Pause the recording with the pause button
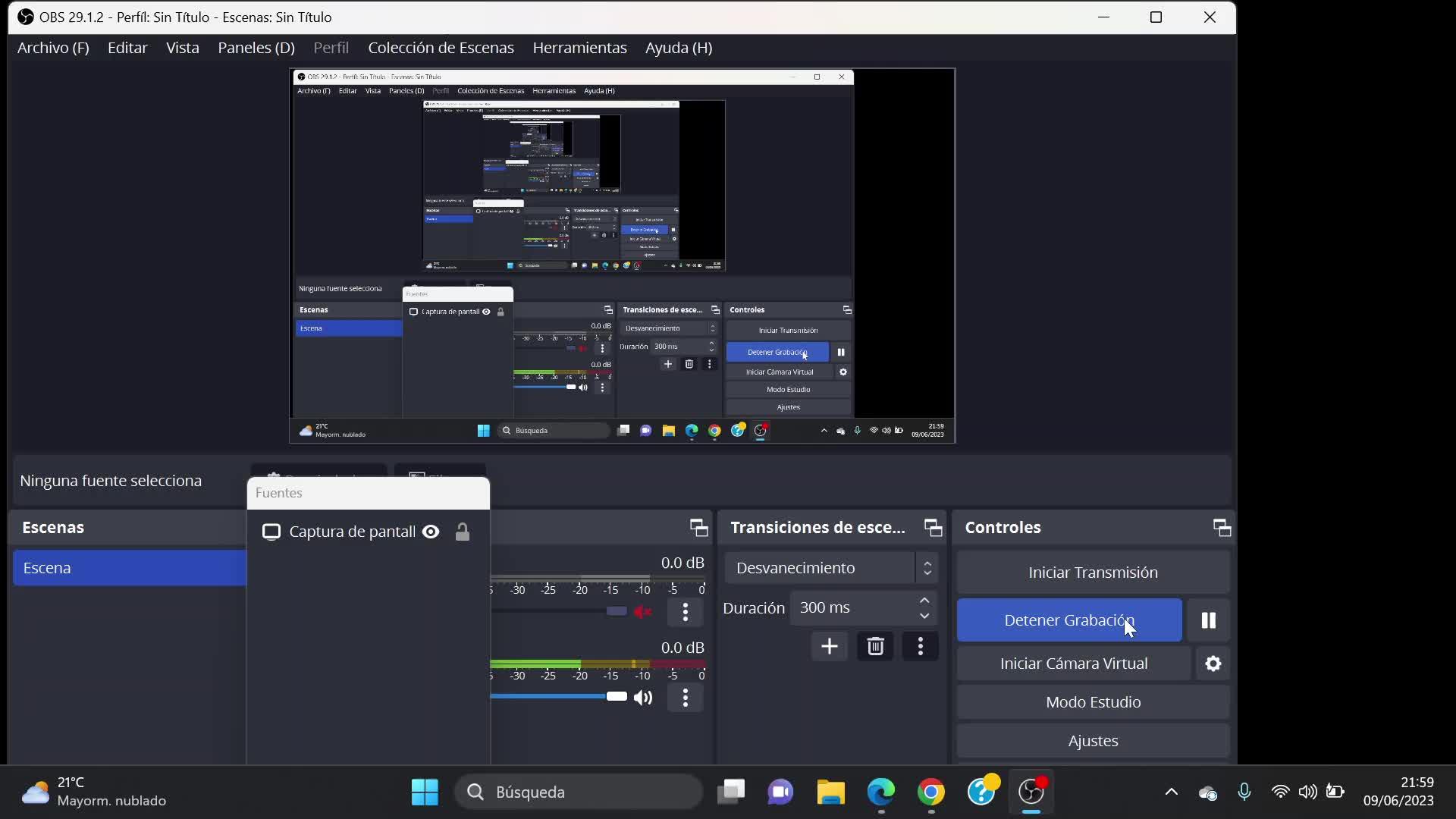This screenshot has height=819, width=1456. tap(1209, 620)
